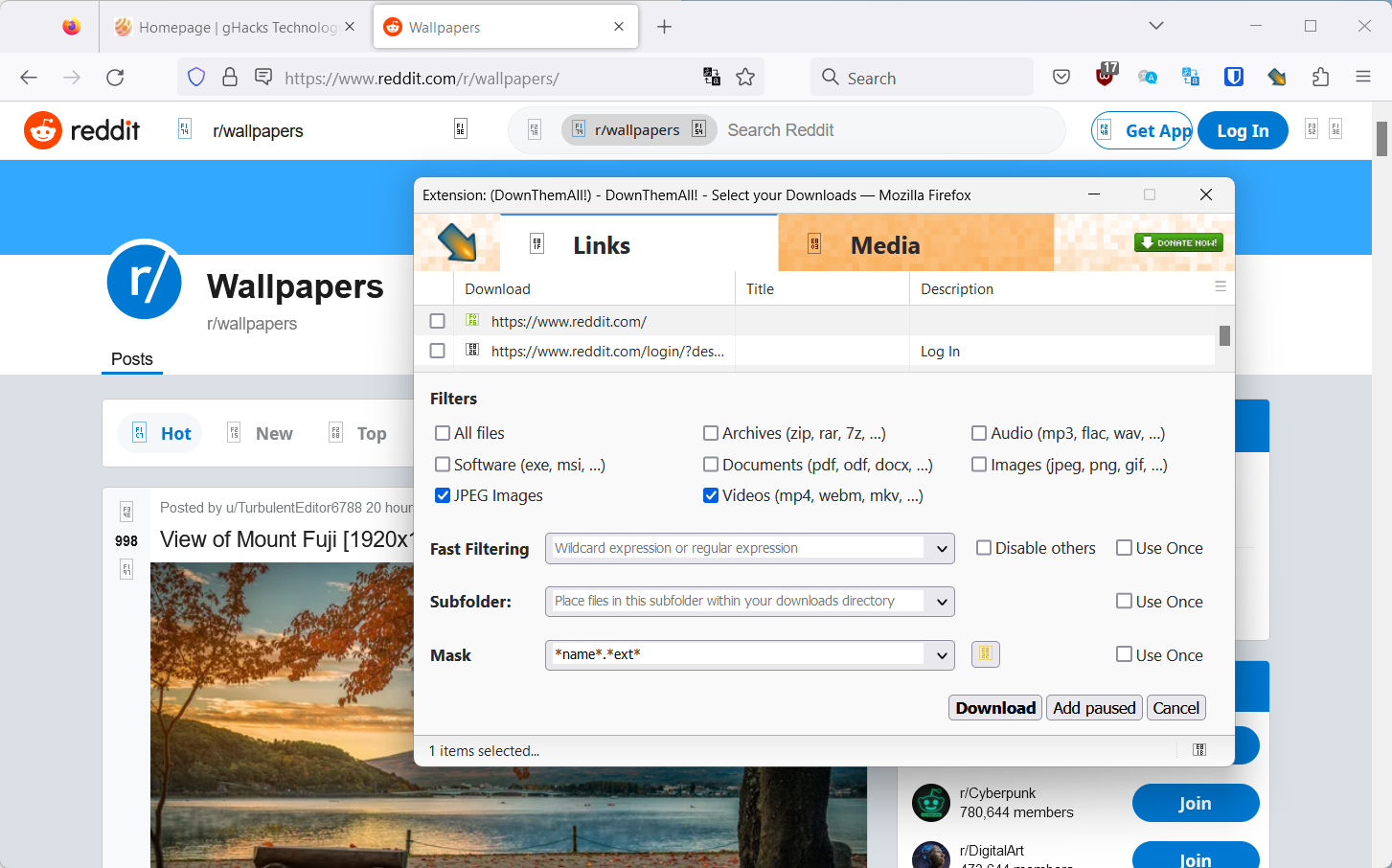
Task: Open the Subfolder dropdown
Action: (x=944, y=602)
